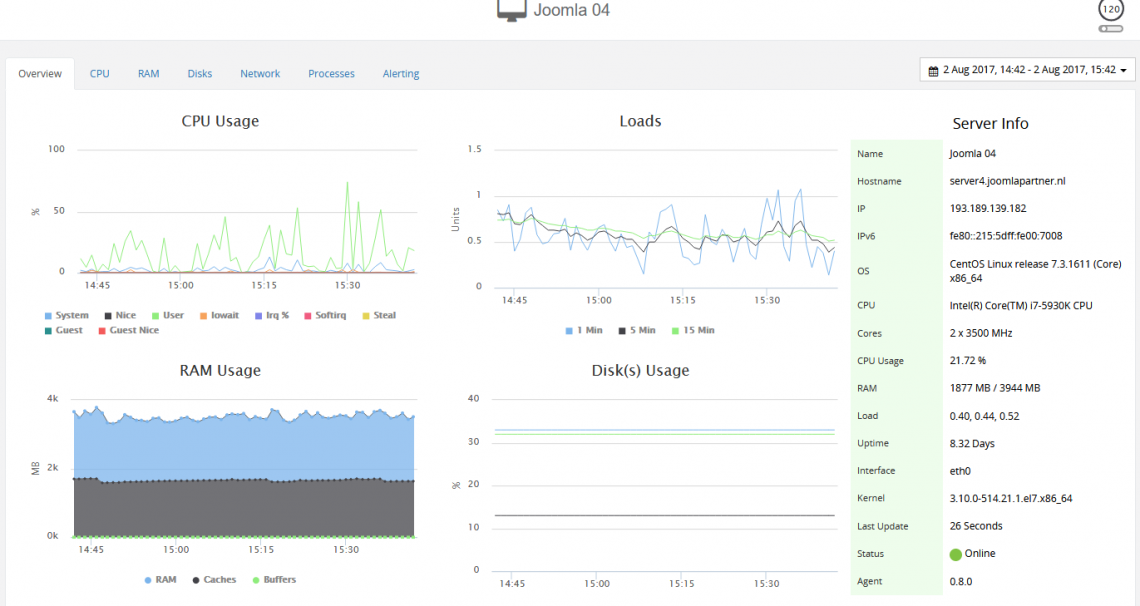Toggle the Guest Nice series in CPU legend
1140x606 pixels.
pyautogui.click(x=129, y=330)
